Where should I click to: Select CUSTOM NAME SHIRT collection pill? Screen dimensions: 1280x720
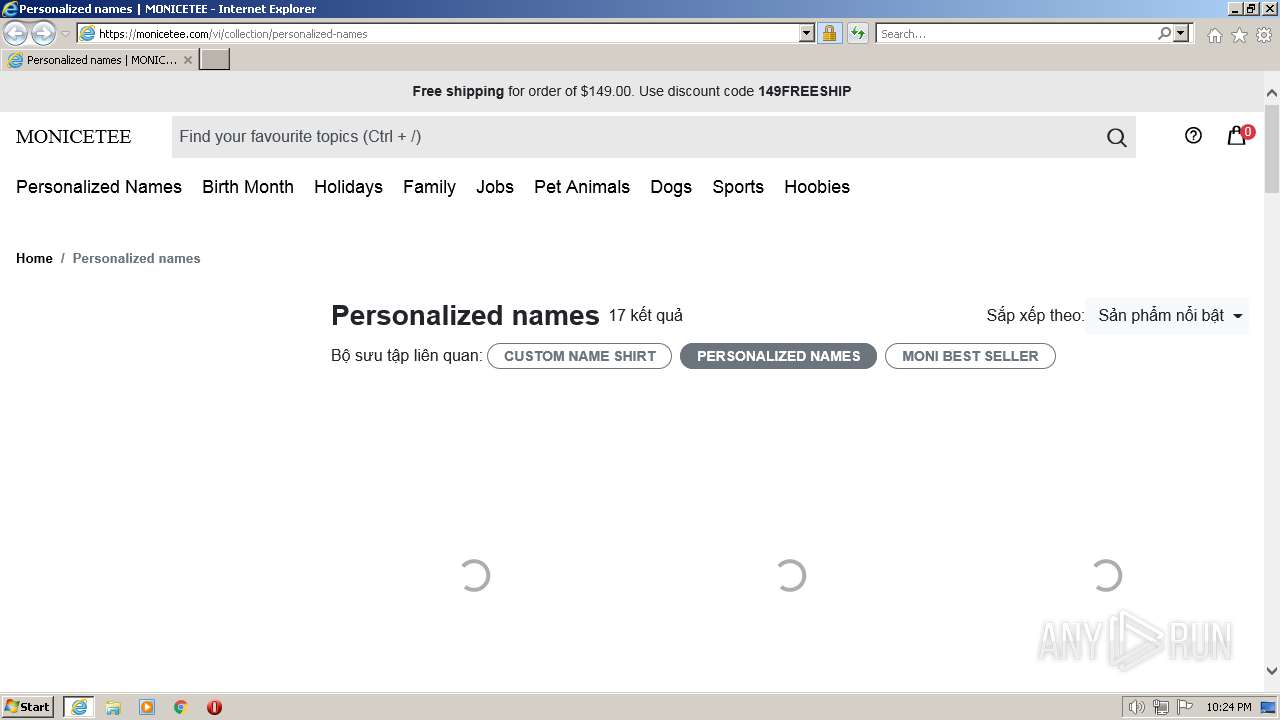580,356
